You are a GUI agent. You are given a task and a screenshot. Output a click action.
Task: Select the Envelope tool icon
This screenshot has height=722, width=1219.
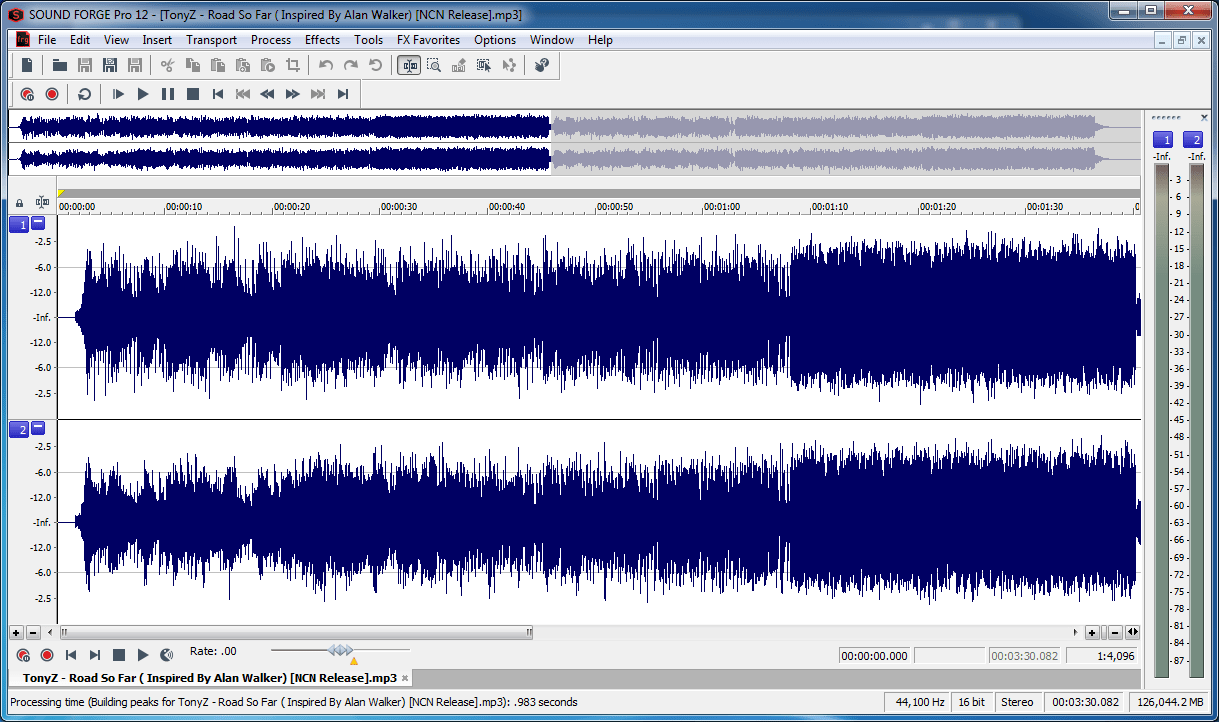(509, 65)
